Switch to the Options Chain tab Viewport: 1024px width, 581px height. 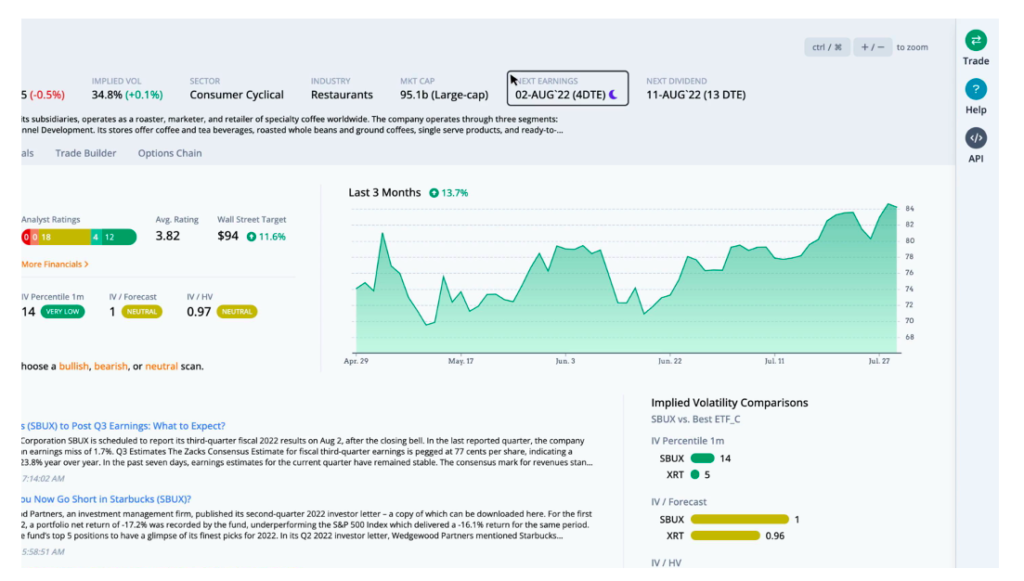click(x=170, y=153)
